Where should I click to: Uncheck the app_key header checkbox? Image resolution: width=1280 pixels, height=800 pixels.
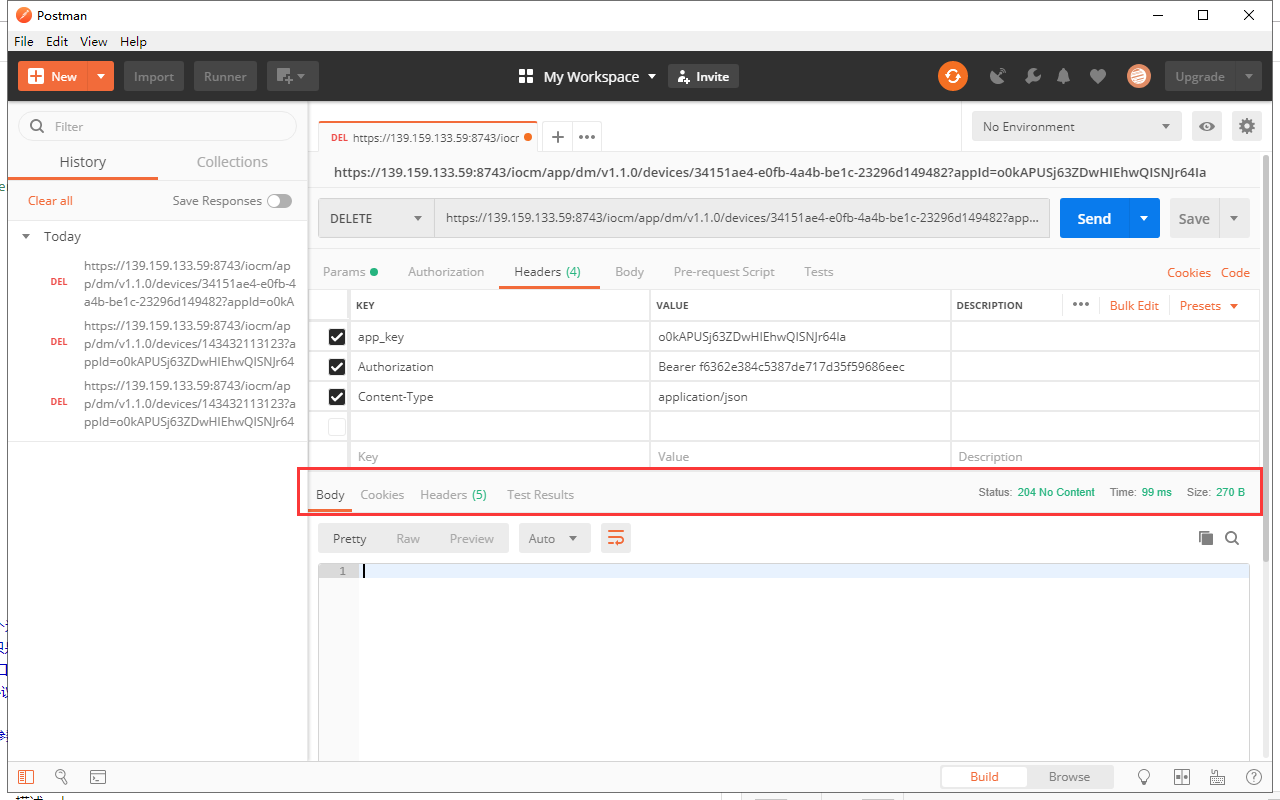coord(337,337)
